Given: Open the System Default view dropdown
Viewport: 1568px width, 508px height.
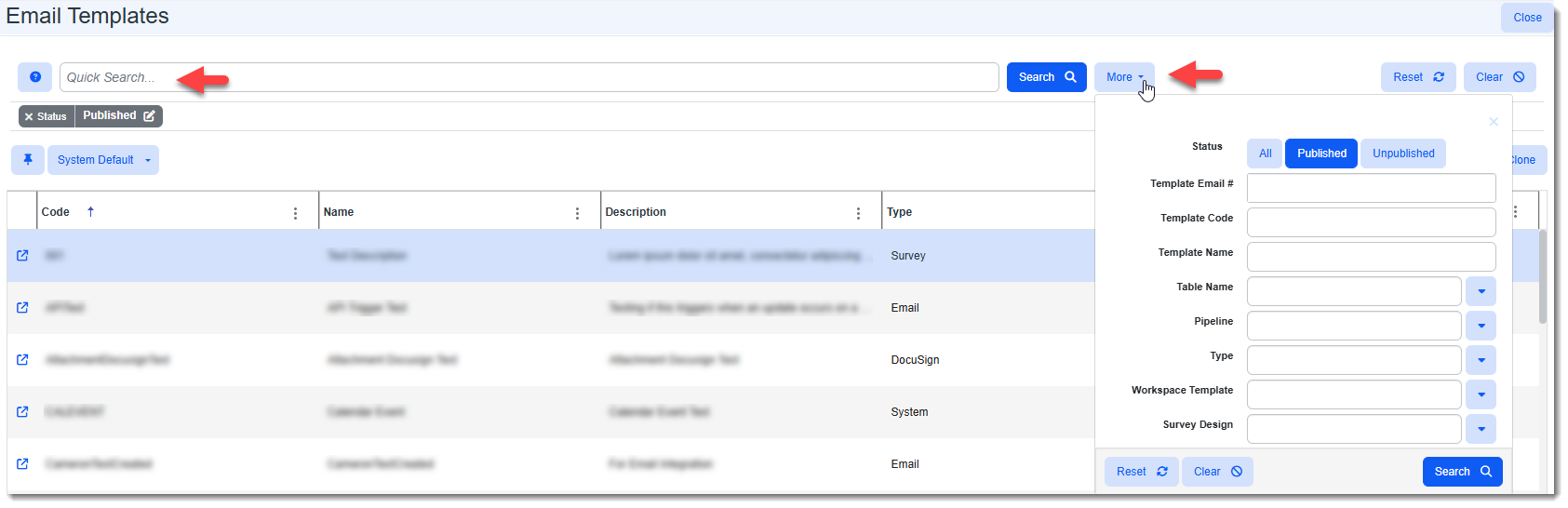Looking at the screenshot, I should coord(103,160).
